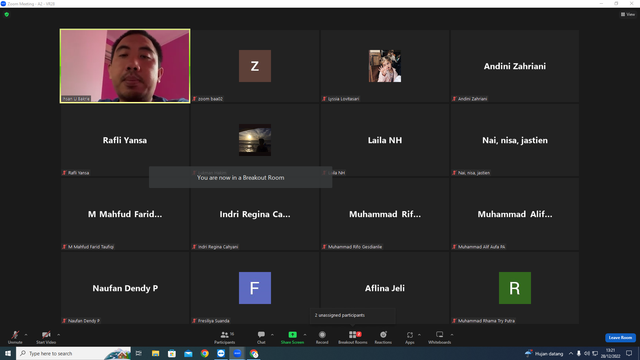The image size is (640, 360).
Task: Open File Explorer from taskbar
Action: click(x=155, y=353)
